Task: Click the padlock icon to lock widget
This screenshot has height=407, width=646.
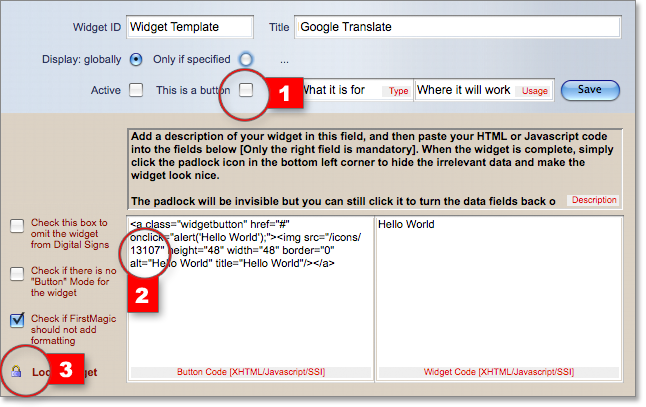Action: (16, 372)
